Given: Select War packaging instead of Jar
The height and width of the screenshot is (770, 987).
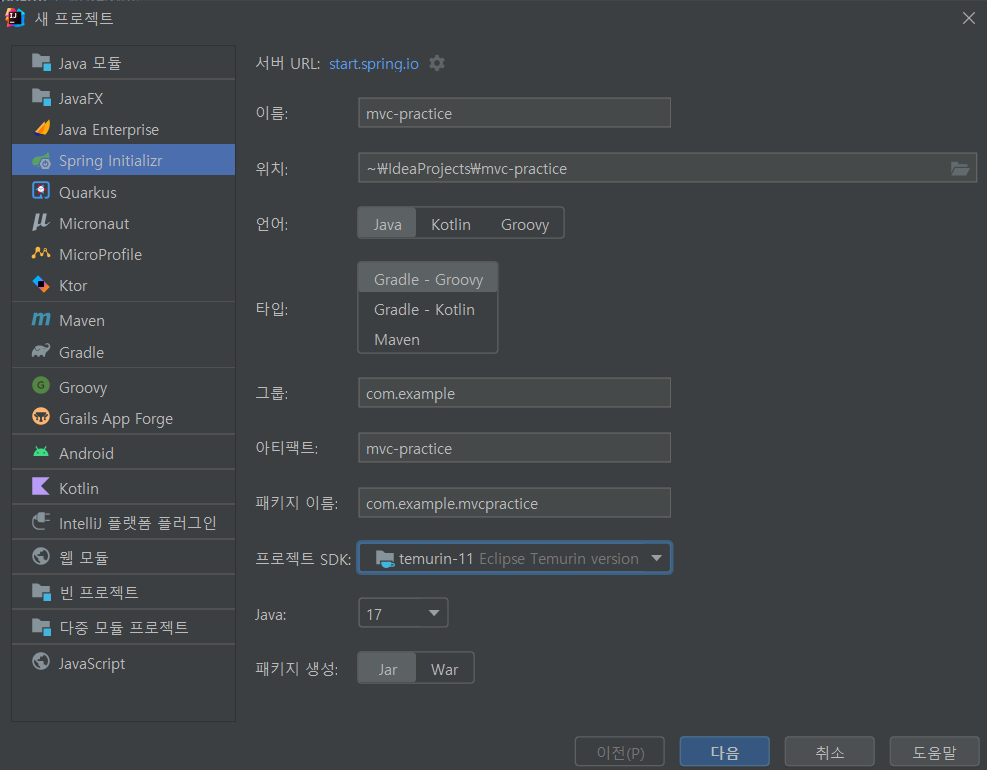Looking at the screenshot, I should tap(444, 668).
